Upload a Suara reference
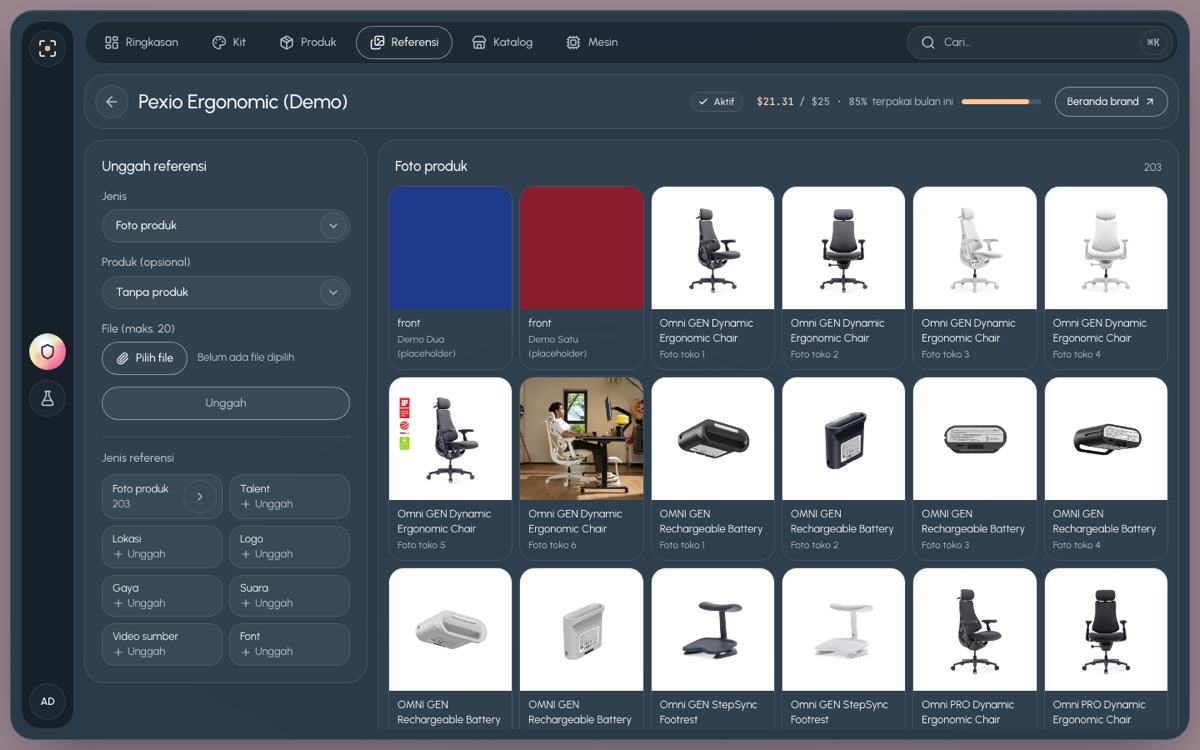The height and width of the screenshot is (750, 1200). tap(289, 595)
